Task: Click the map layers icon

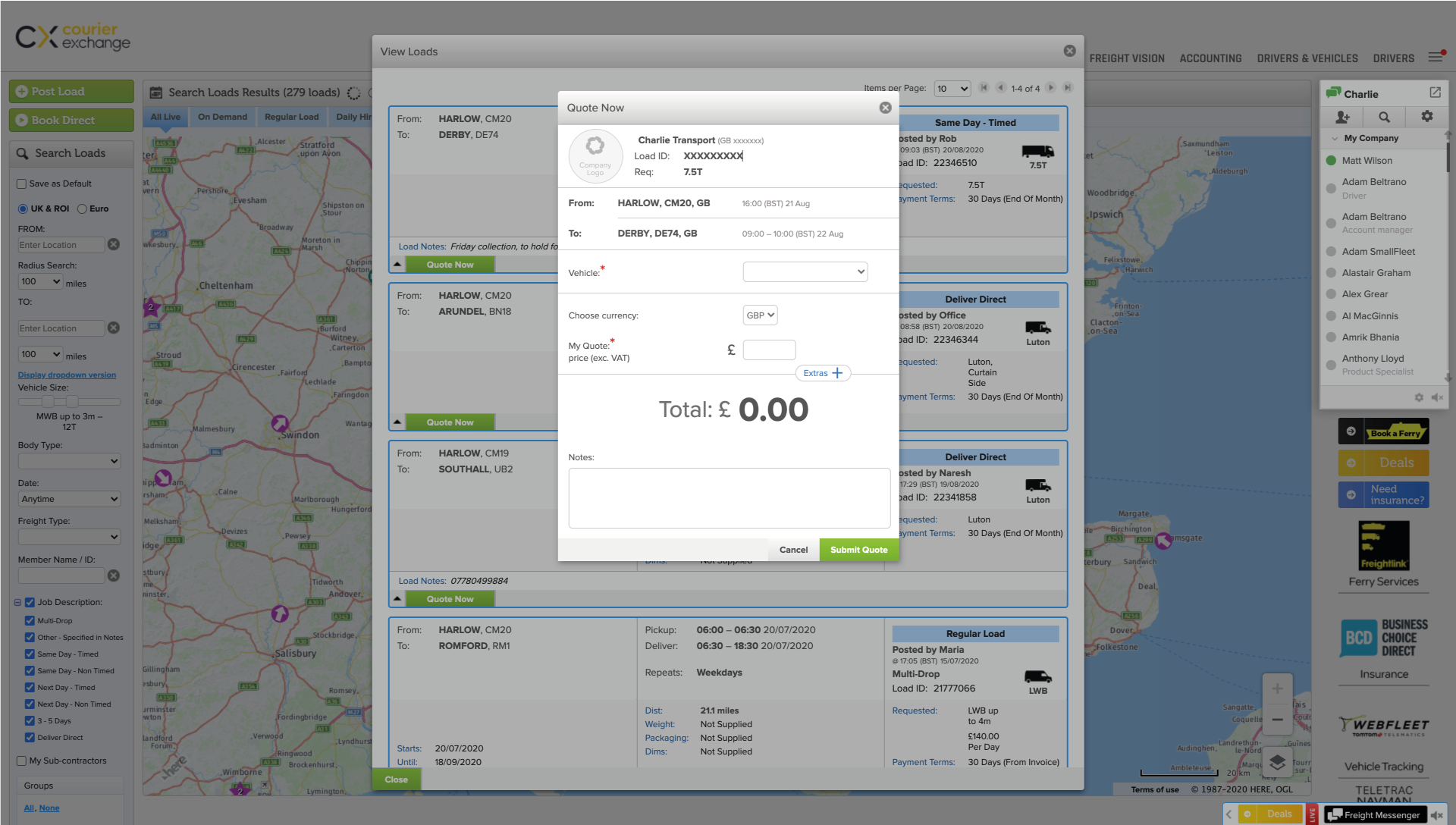Action: pos(1277,762)
